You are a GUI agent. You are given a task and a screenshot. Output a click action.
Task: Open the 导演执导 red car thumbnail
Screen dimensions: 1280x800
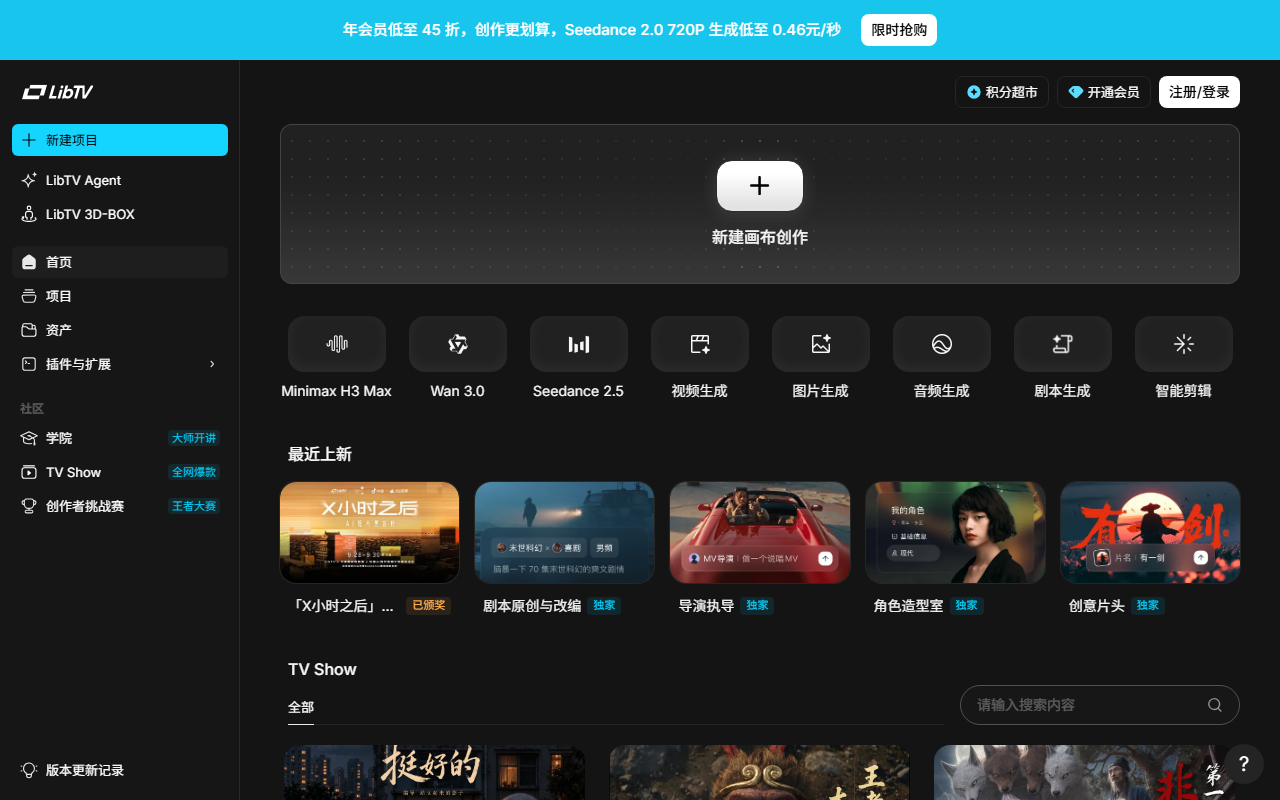(x=760, y=532)
